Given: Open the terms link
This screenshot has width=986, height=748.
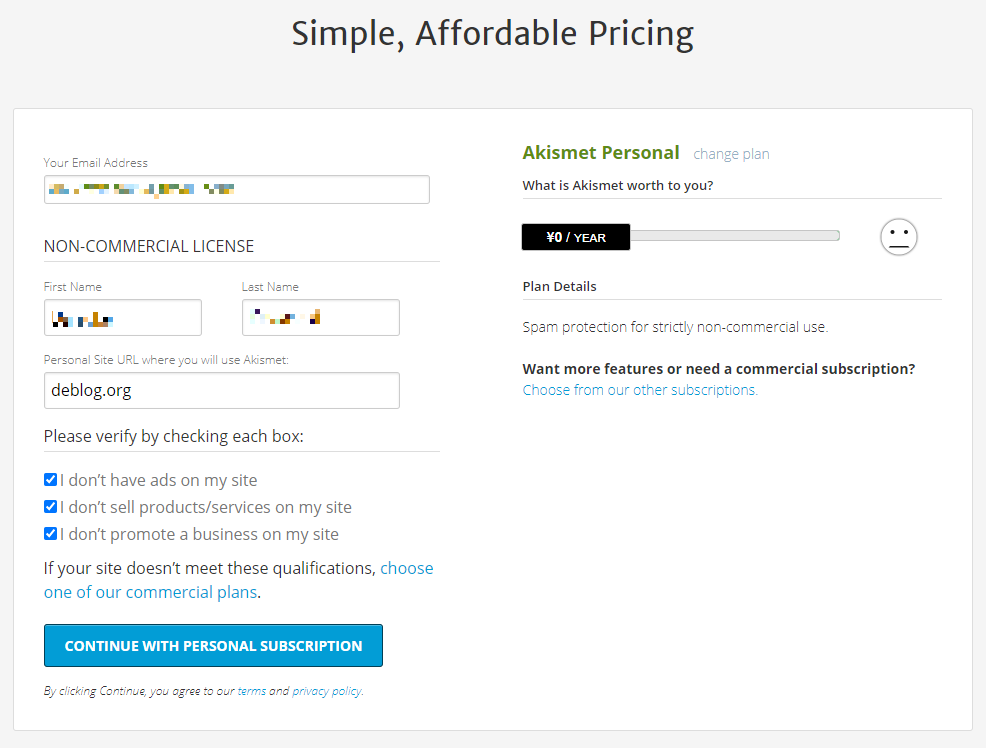Looking at the screenshot, I should click(x=252, y=691).
